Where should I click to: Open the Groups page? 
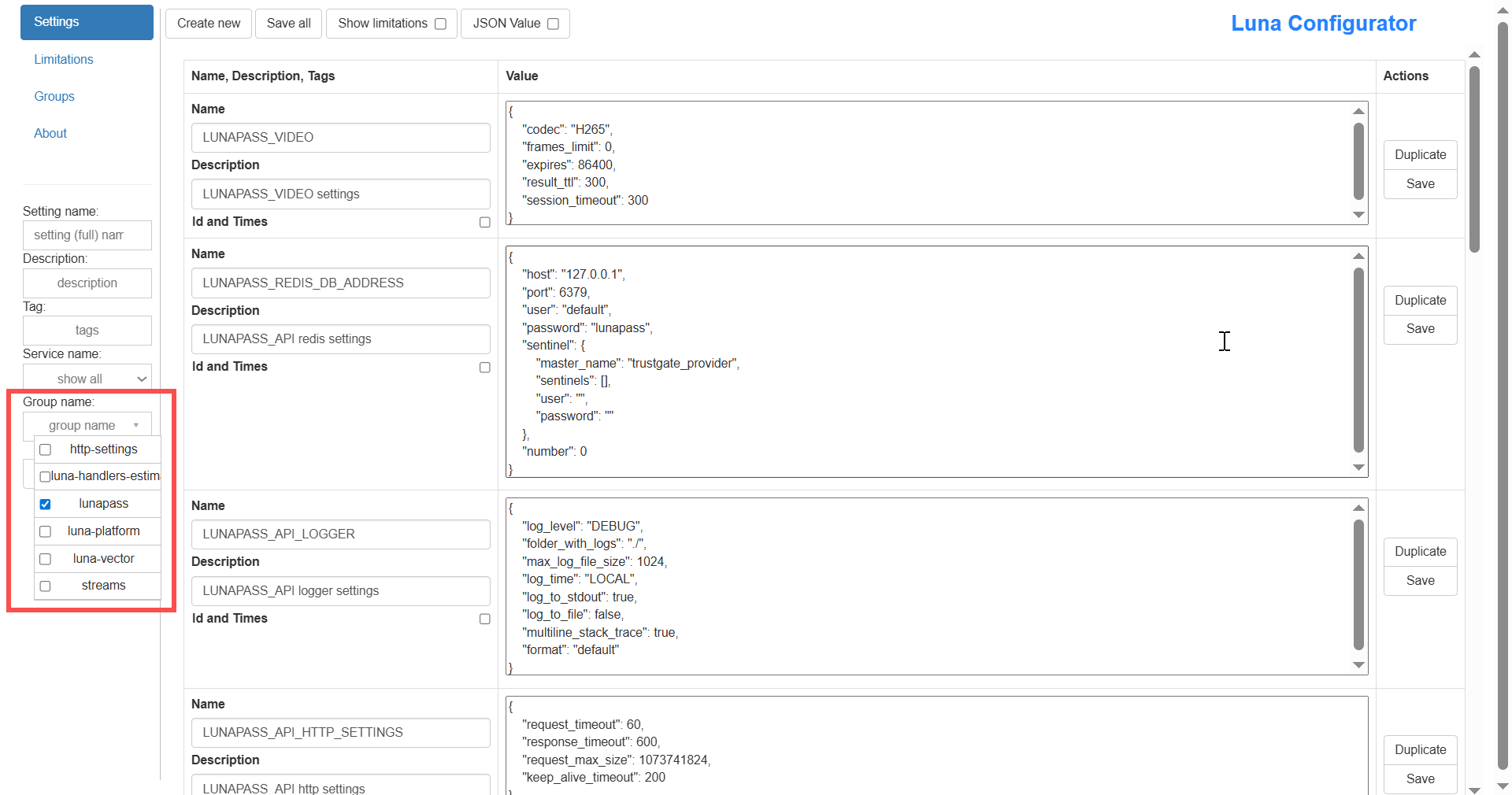coord(54,96)
